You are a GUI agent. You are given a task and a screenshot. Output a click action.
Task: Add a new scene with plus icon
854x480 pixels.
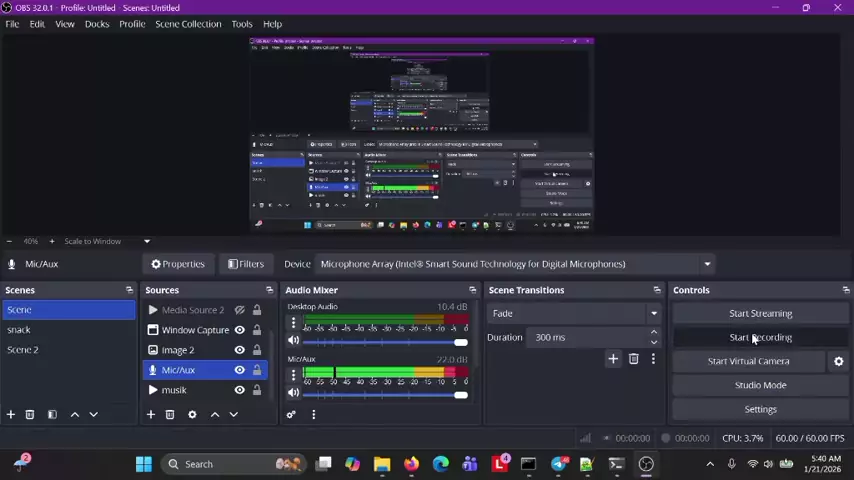(x=11, y=414)
